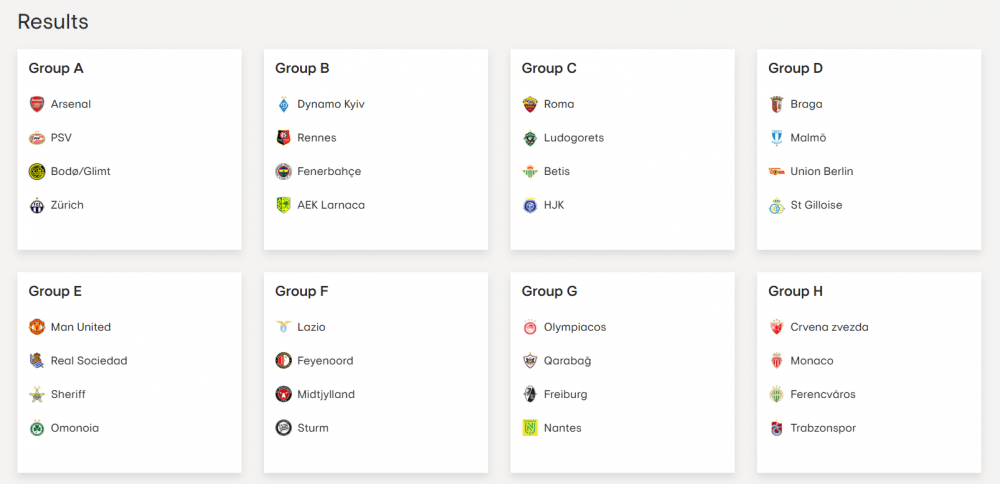The image size is (1000, 484).
Task: Click the Monaco crest icon
Action: click(x=777, y=361)
